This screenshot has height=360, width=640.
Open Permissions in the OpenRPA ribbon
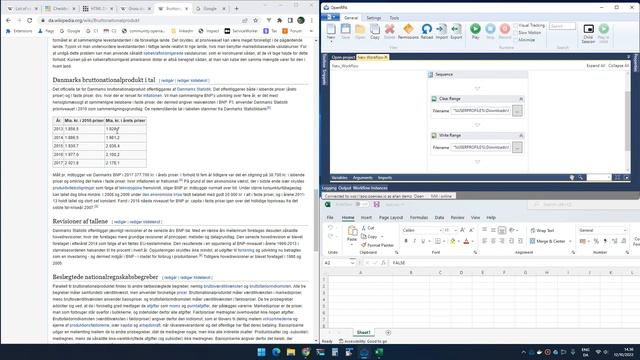click(x=408, y=31)
